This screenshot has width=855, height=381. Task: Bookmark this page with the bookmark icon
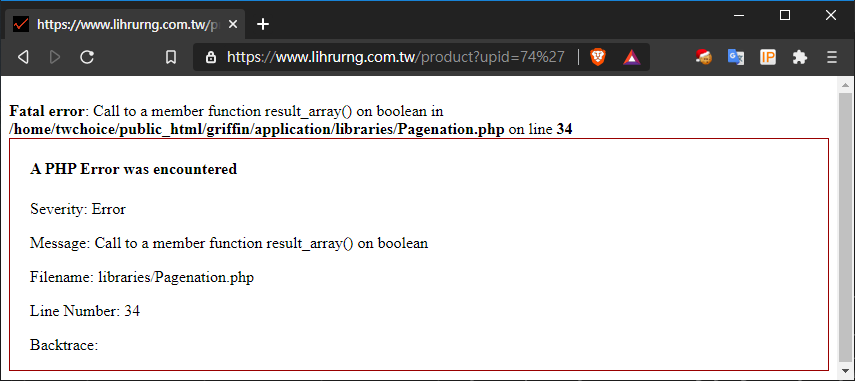point(171,57)
